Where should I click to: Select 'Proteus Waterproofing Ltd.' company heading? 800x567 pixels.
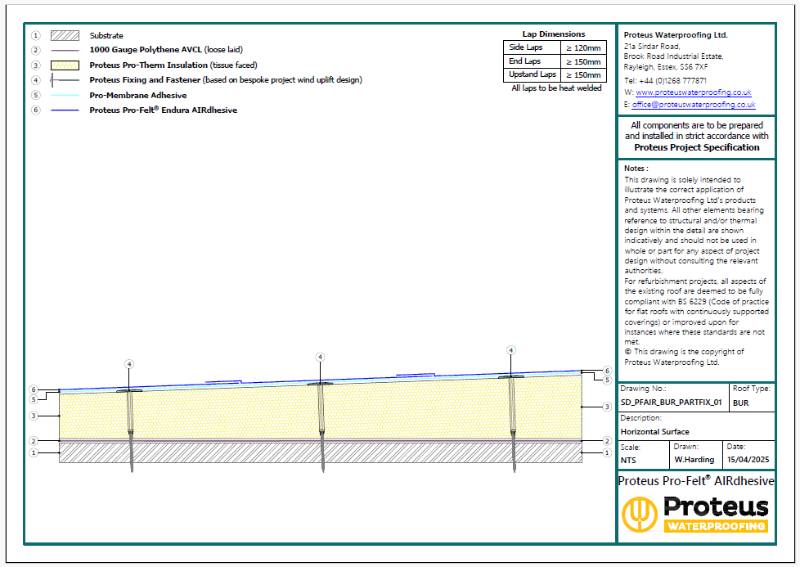coord(676,35)
